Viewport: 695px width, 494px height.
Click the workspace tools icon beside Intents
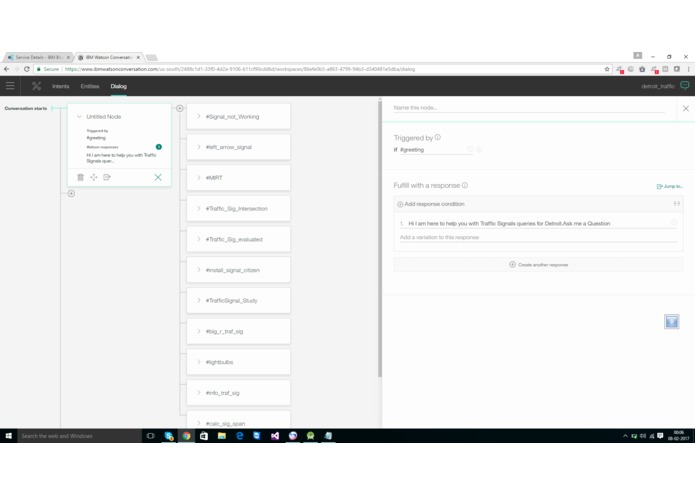(x=36, y=86)
